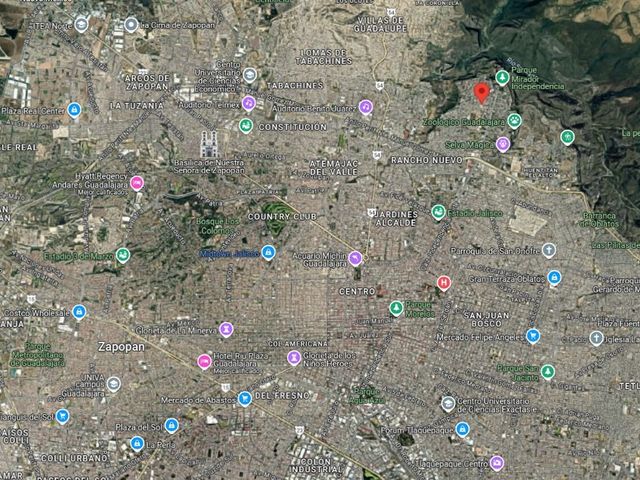Click the Iglesia cross marker near right edge
The height and width of the screenshot is (480, 640).
tap(596, 338)
